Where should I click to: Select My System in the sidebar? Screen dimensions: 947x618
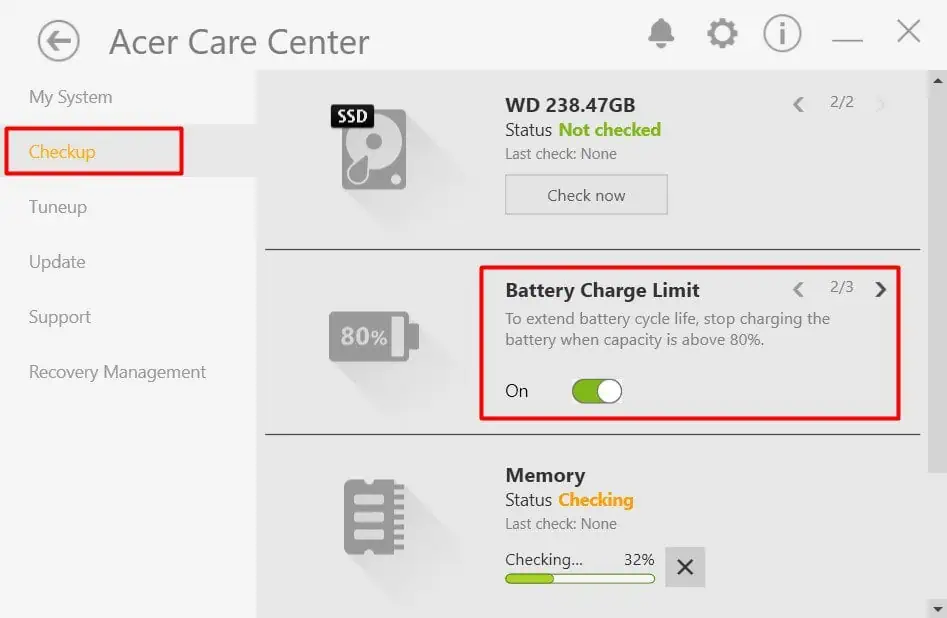tap(69, 97)
